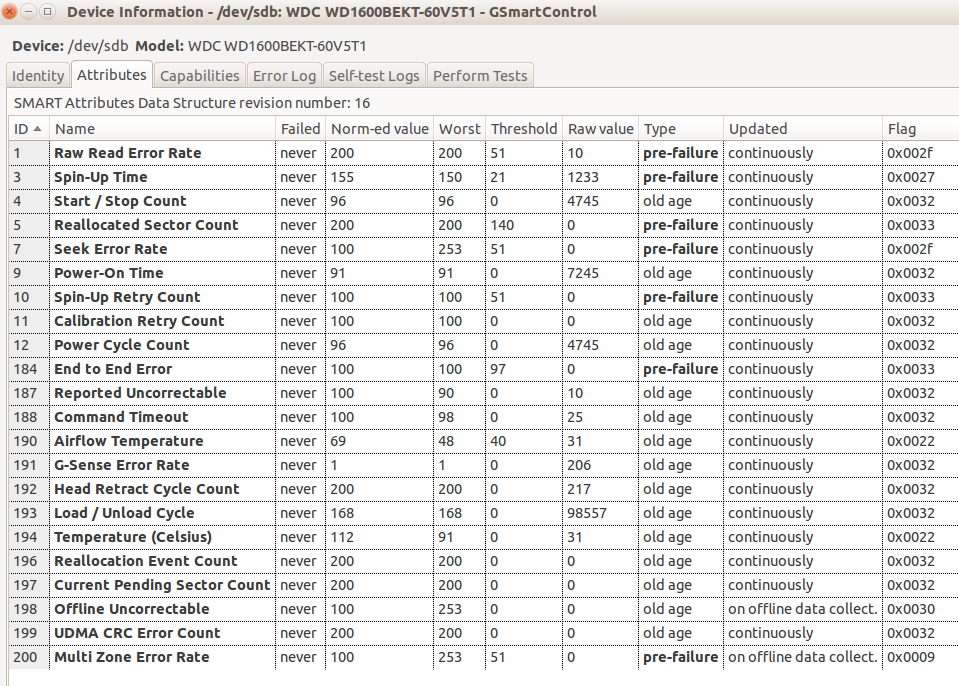Select the Start / Stop Count row

tap(483, 201)
